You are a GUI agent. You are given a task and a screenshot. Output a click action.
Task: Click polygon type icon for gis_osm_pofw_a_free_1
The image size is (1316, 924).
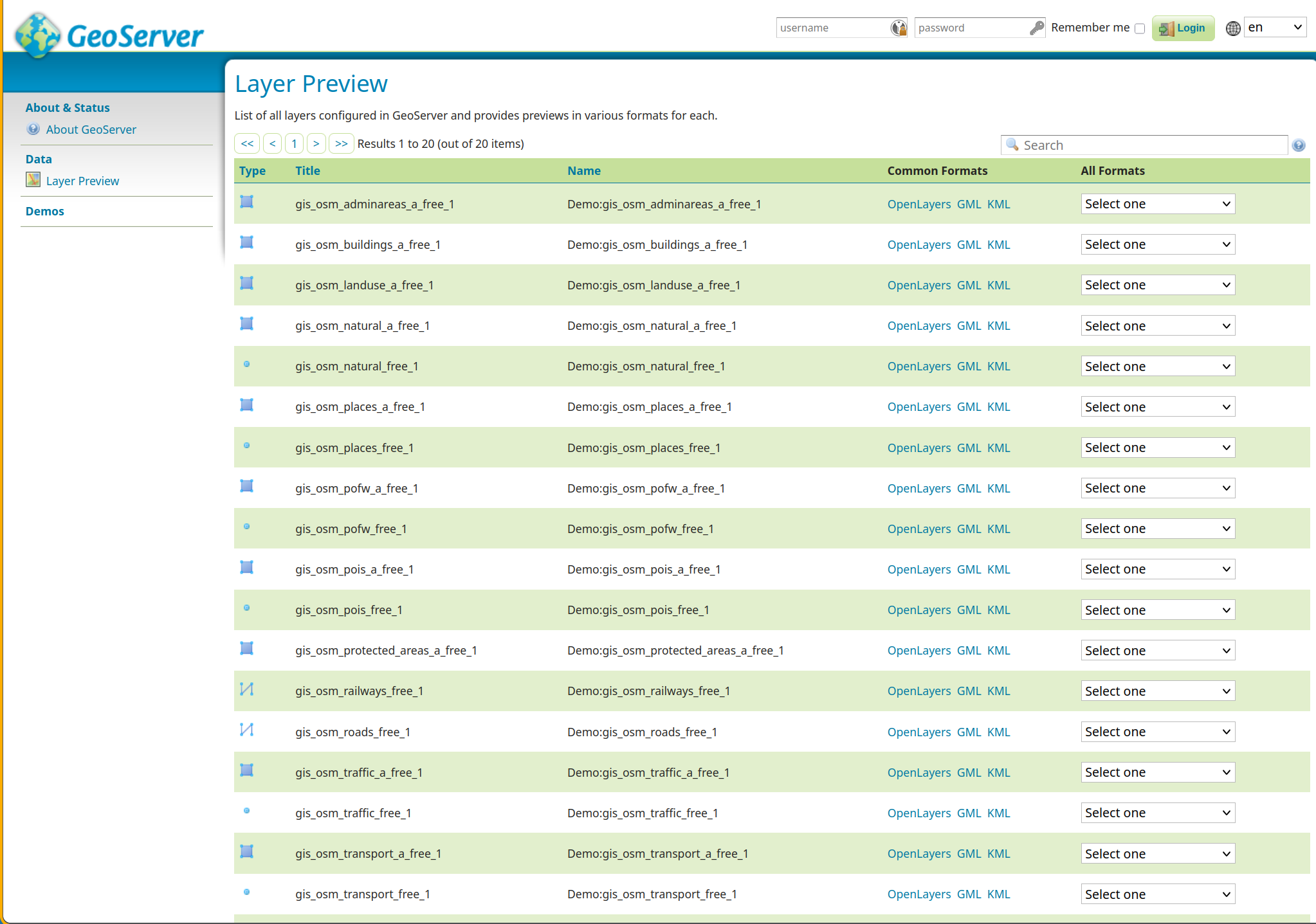[x=247, y=486]
